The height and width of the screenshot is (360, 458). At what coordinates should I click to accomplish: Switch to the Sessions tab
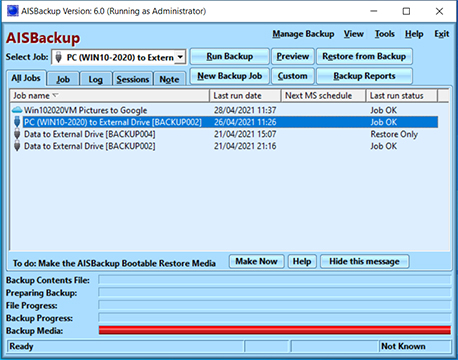[133, 79]
